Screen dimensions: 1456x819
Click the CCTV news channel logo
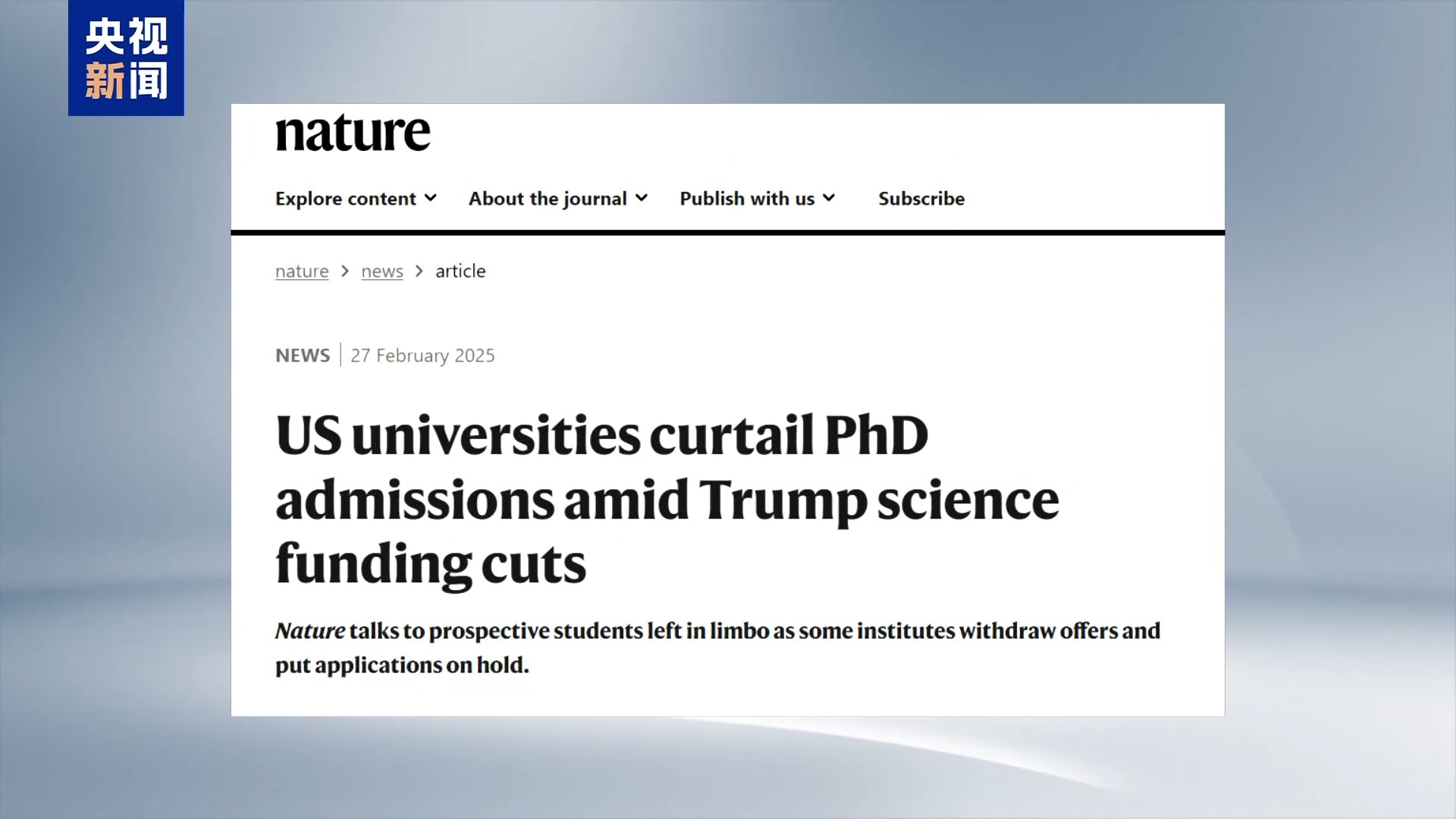pyautogui.click(x=126, y=58)
